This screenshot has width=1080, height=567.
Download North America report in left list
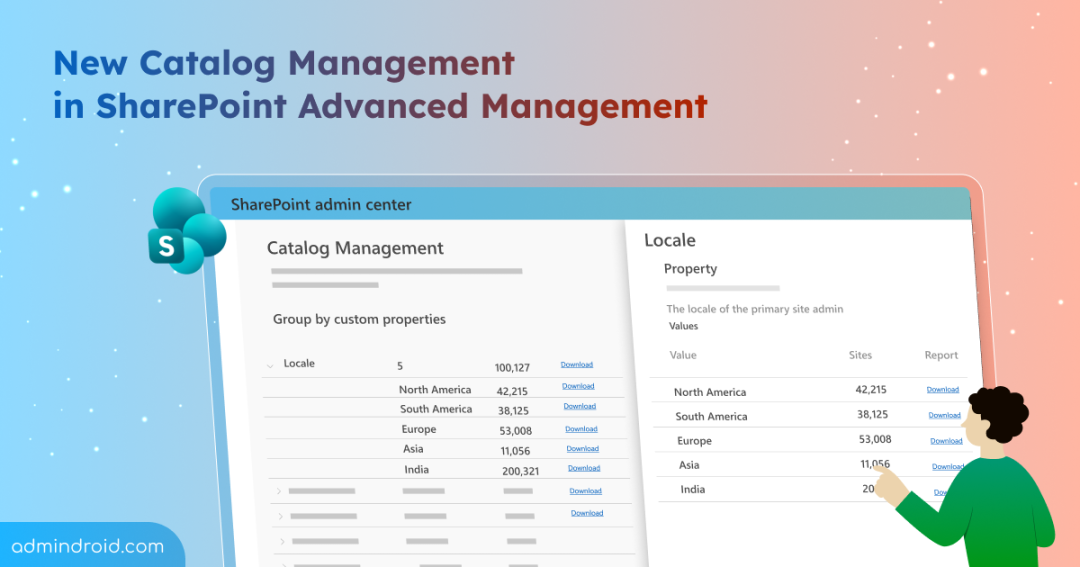[x=578, y=386]
